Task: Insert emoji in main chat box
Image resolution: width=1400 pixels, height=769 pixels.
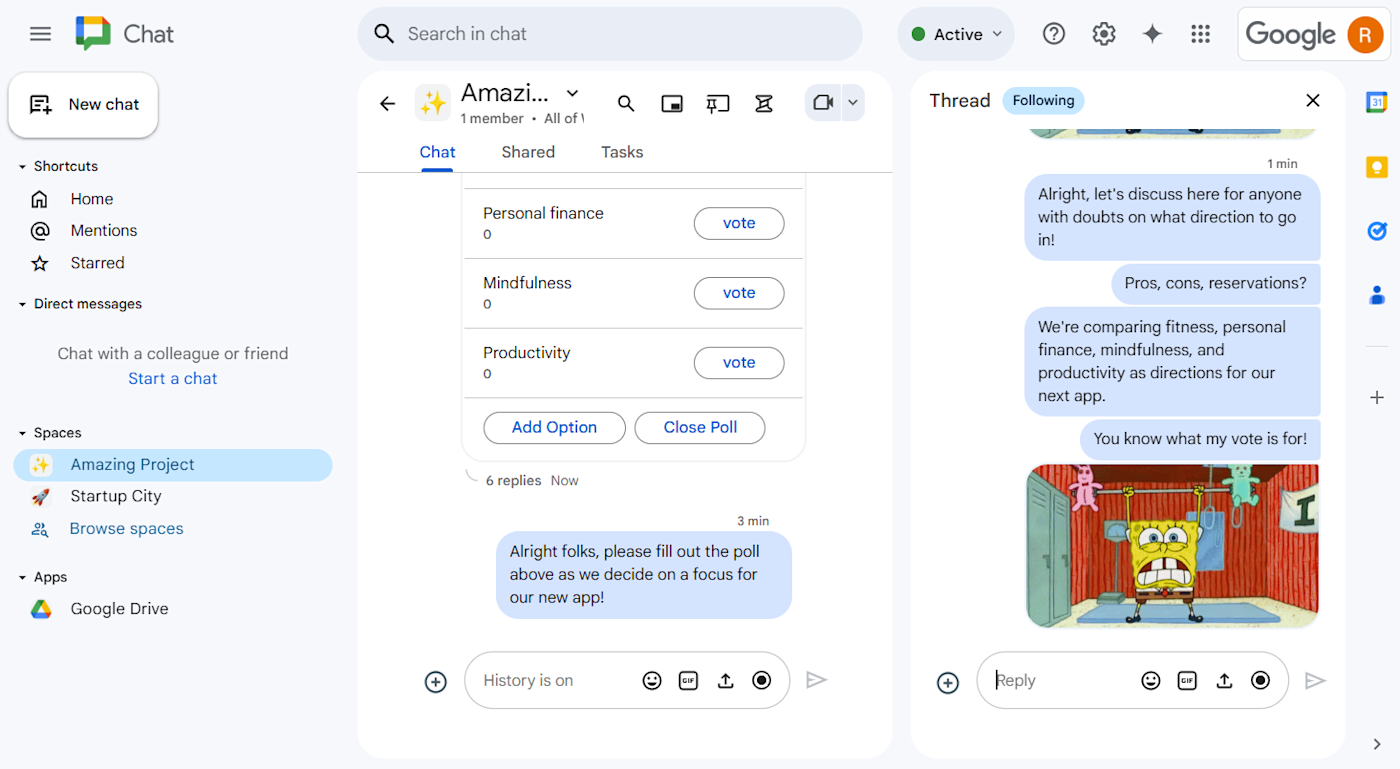Action: 652,680
